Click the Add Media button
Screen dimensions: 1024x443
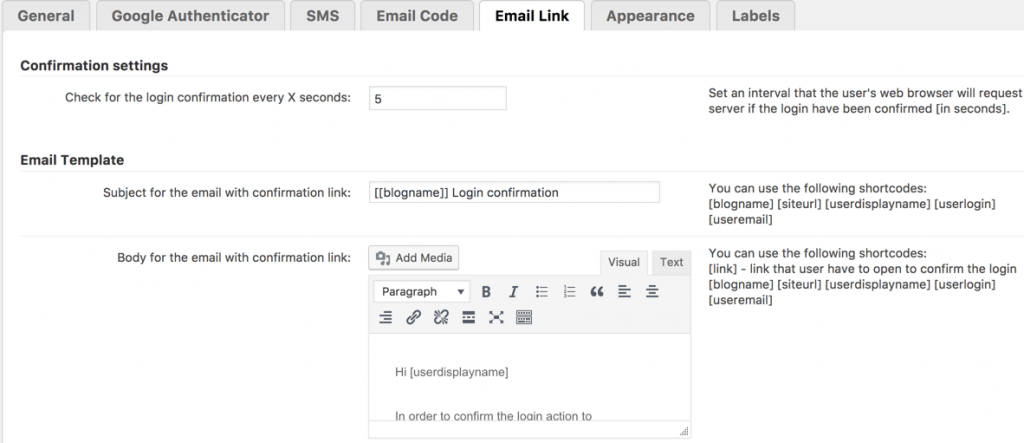(x=414, y=258)
